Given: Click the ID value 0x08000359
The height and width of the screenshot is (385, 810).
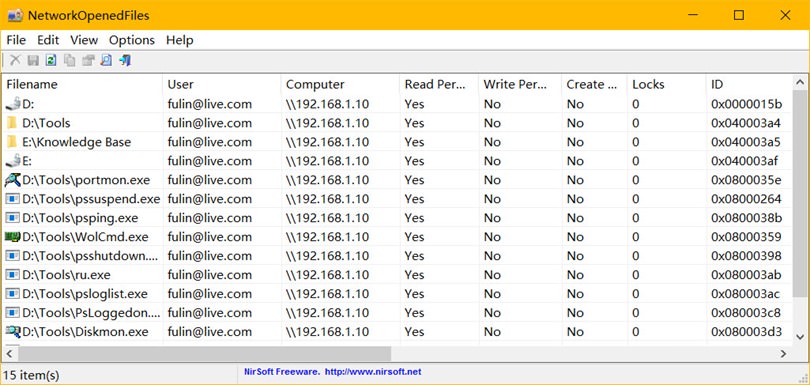Looking at the screenshot, I should (x=746, y=237).
